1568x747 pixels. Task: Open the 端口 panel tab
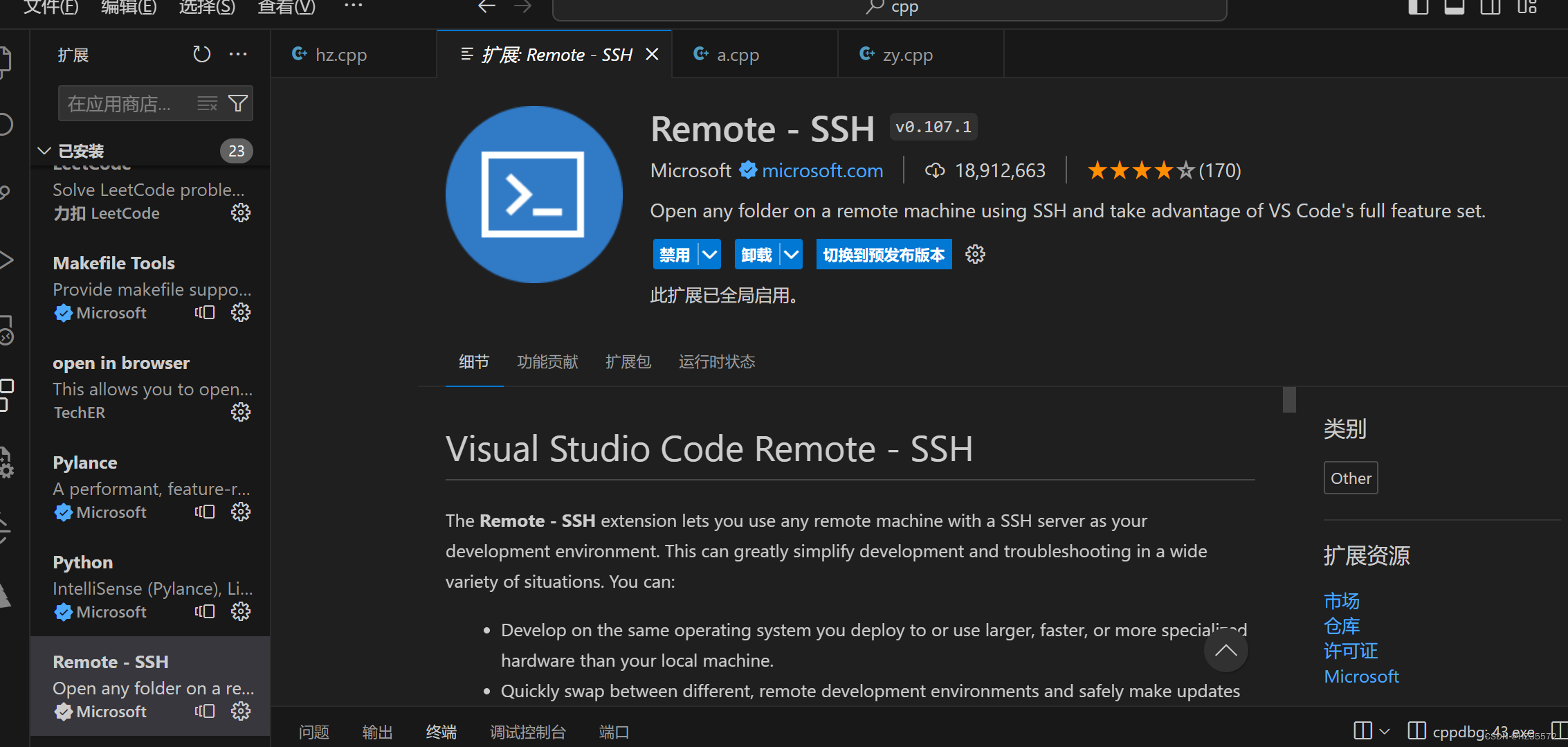614,732
